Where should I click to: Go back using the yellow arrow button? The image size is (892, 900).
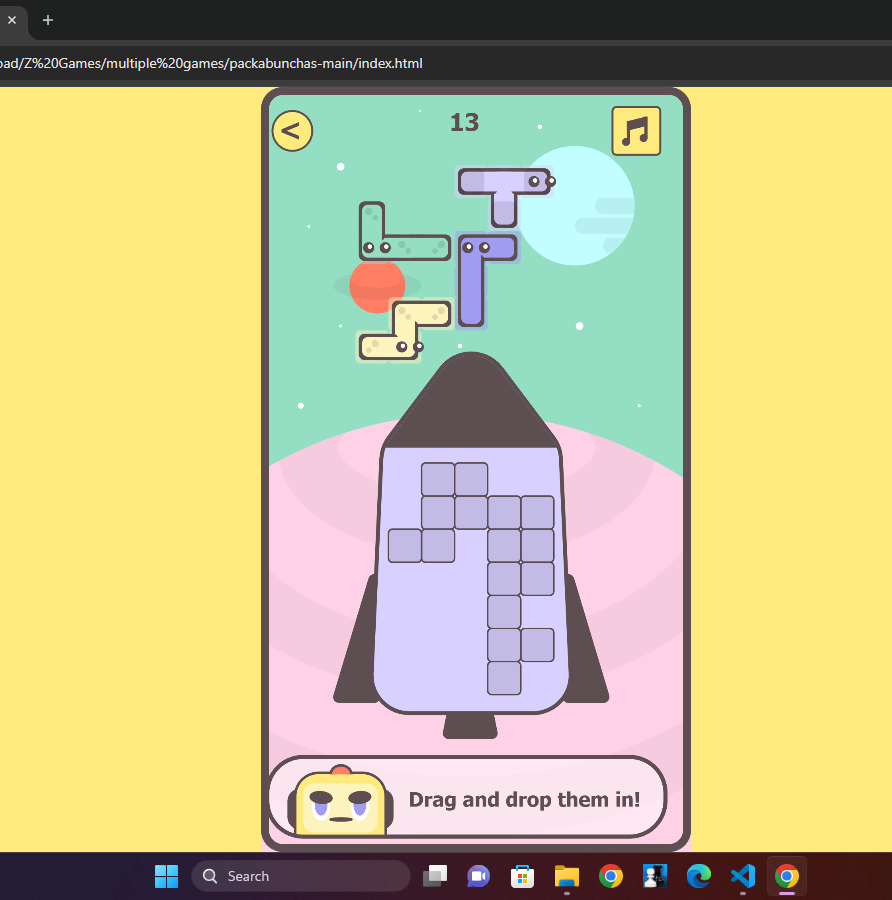click(x=292, y=131)
